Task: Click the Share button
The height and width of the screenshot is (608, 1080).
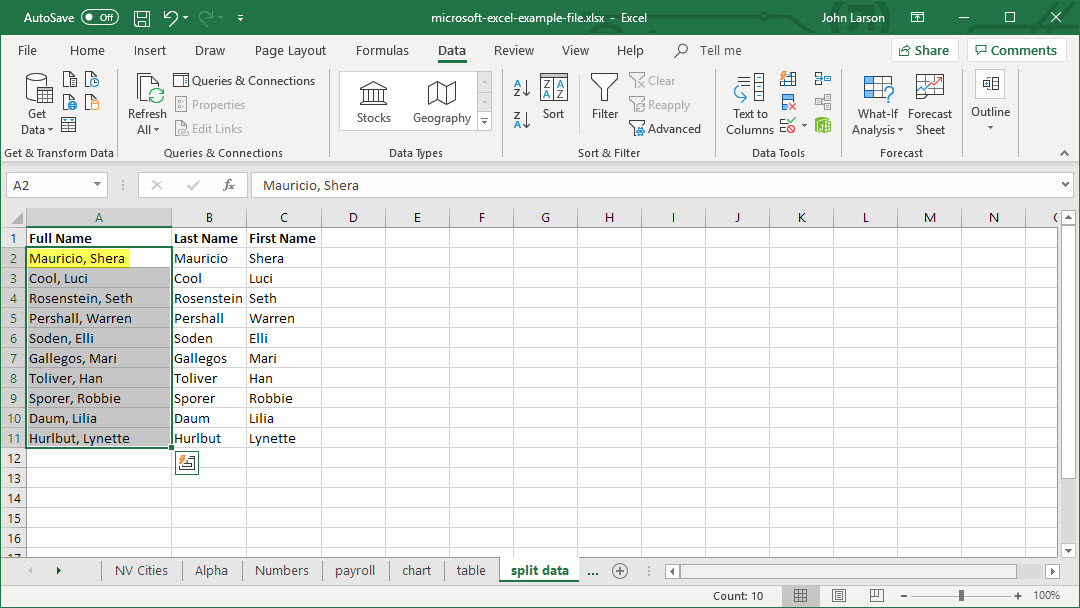Action: (x=924, y=51)
